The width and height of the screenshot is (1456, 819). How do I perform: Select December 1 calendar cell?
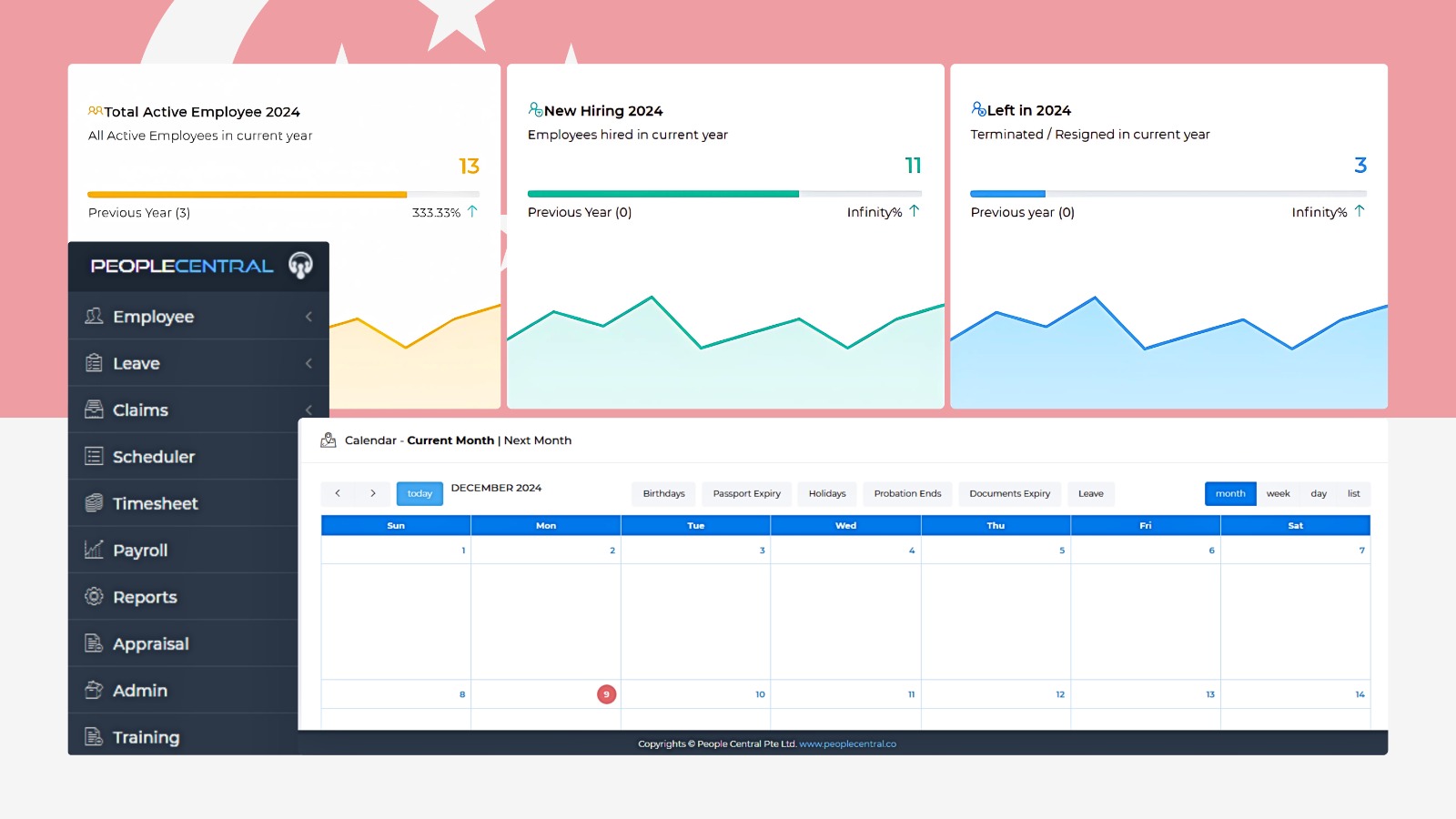click(396, 608)
